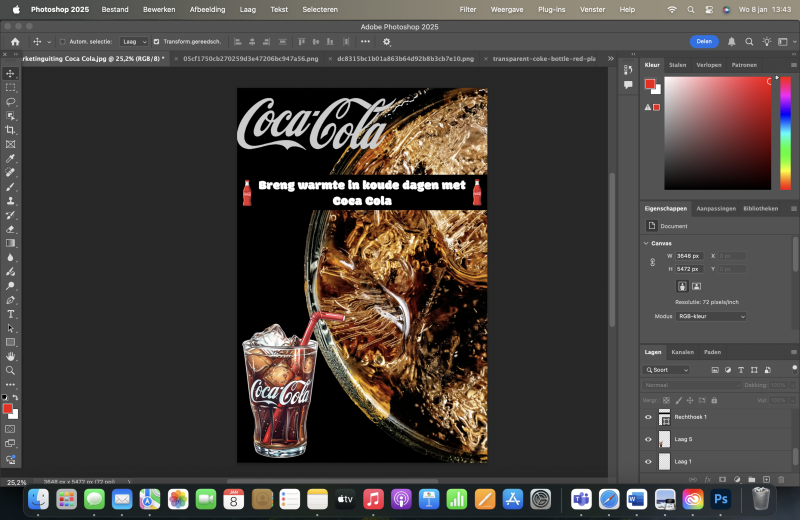Open the three-dots more align options
Screen dimensions: 800x520
365,42
